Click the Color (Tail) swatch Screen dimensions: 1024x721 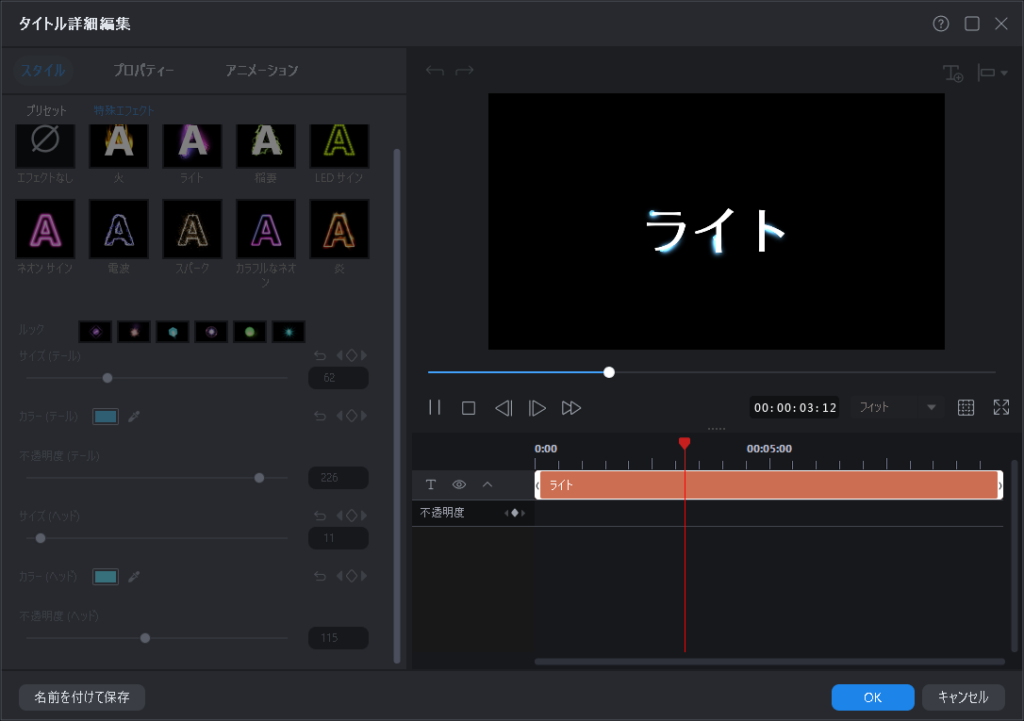tap(105, 416)
